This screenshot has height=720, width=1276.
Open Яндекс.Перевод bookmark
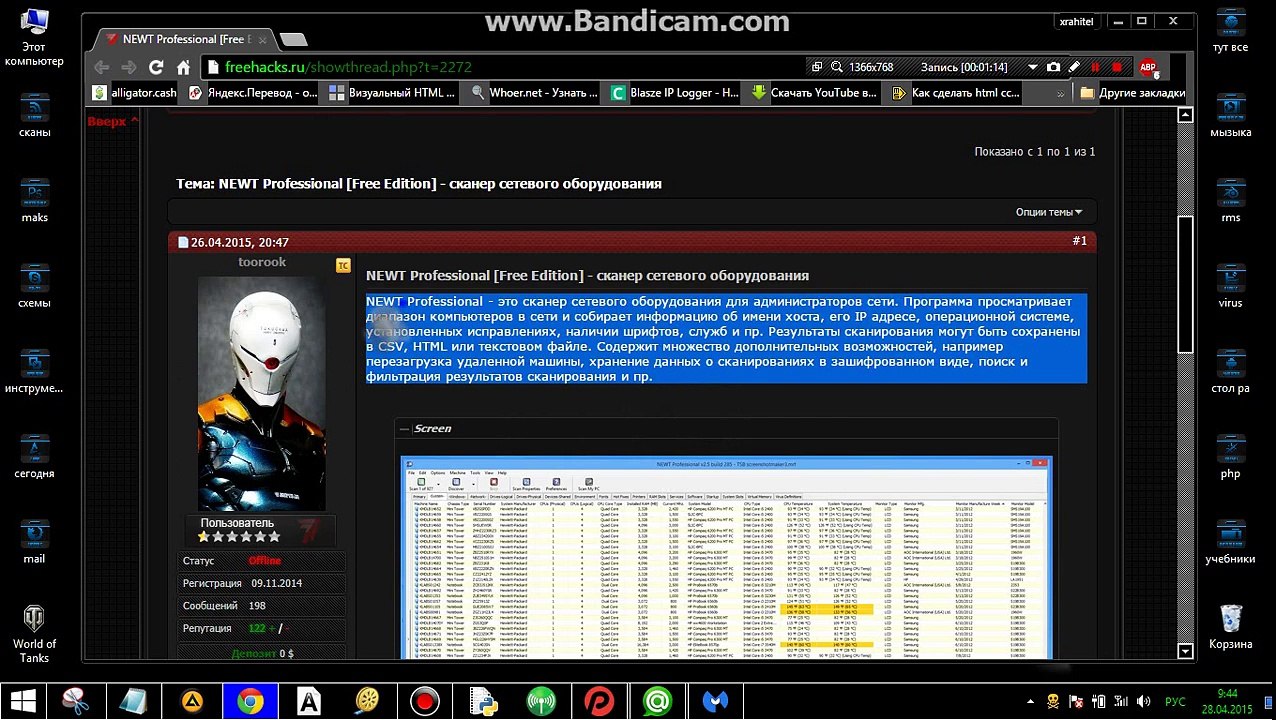tap(254, 93)
